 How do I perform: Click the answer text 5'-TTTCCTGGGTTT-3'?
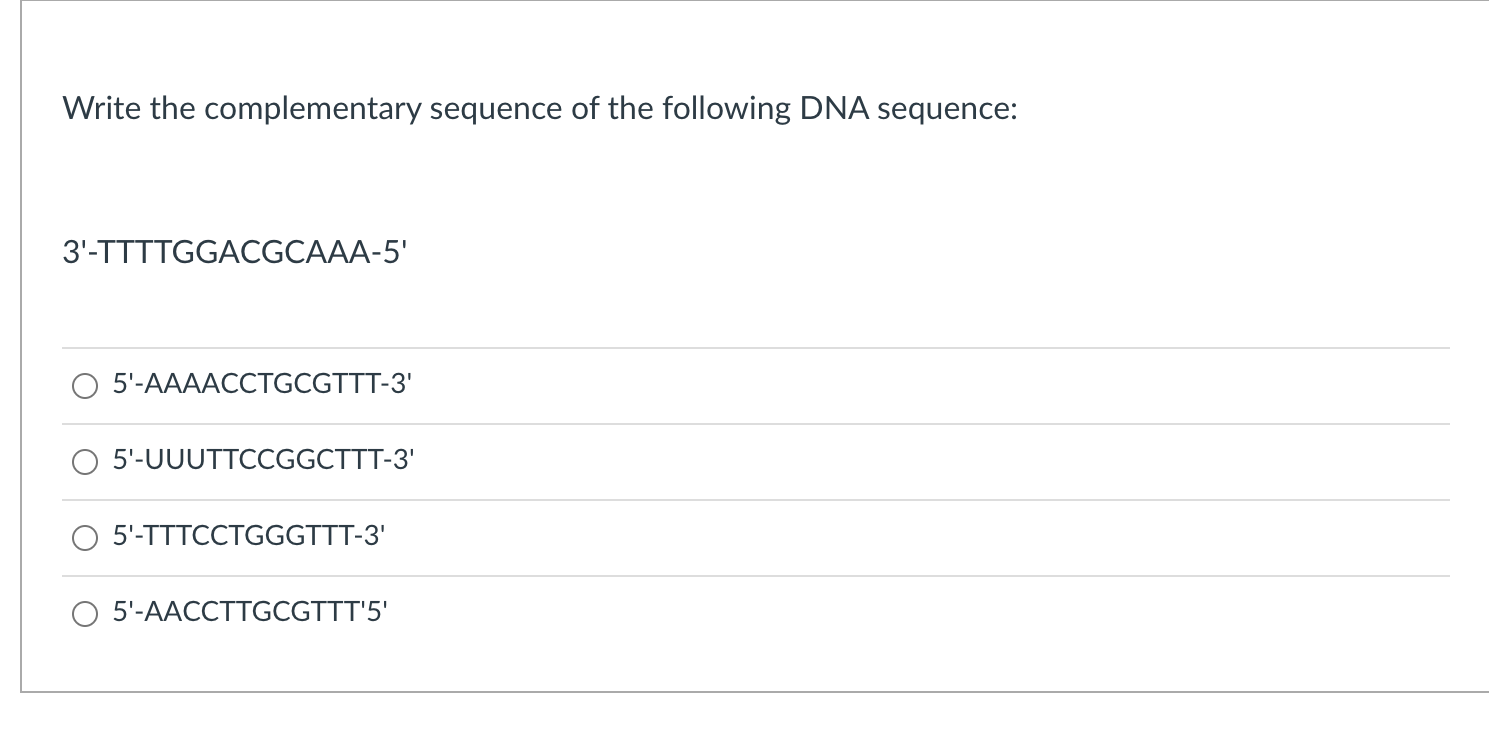pos(247,536)
